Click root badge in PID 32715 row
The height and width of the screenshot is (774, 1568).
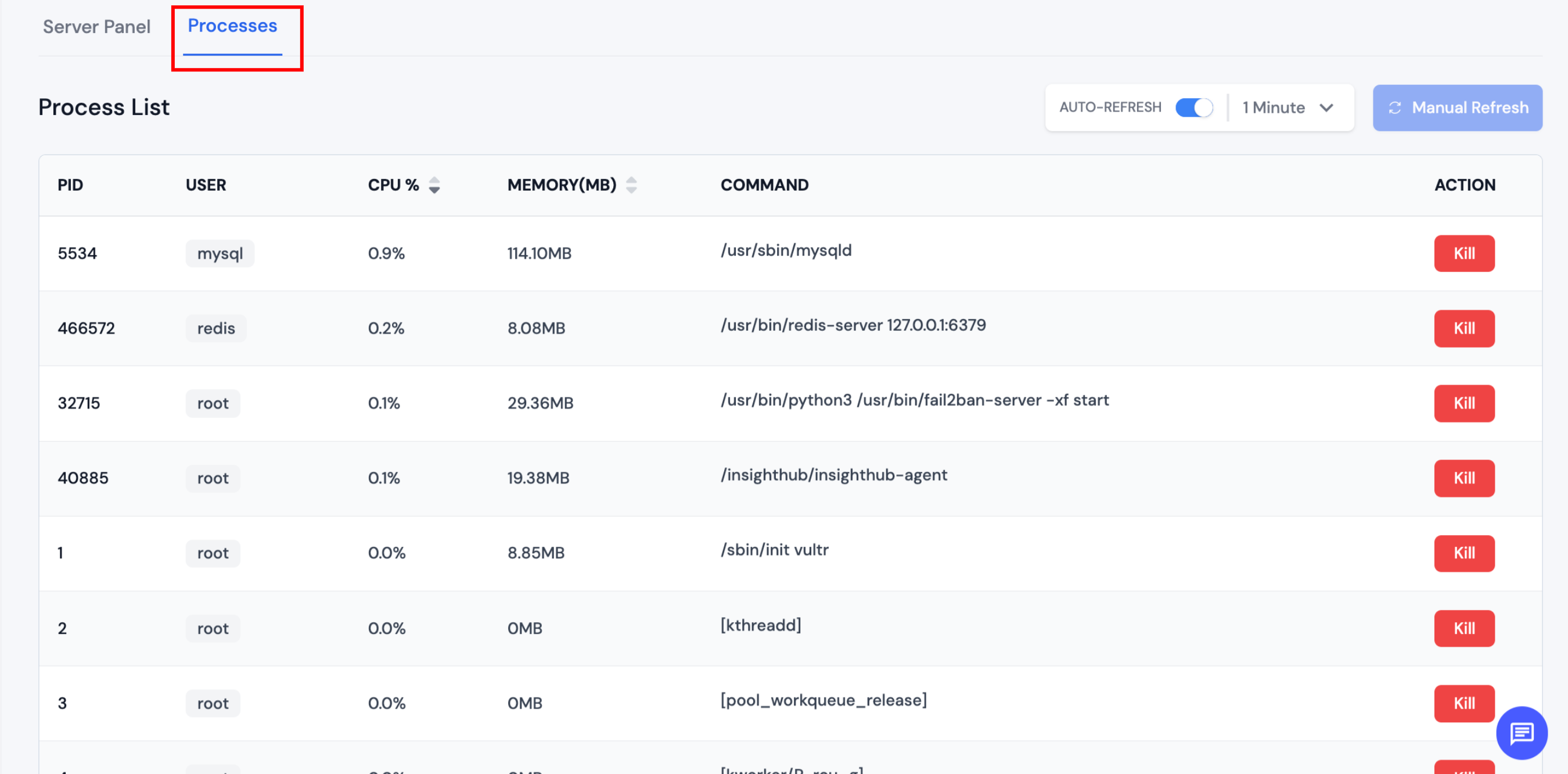(x=213, y=403)
